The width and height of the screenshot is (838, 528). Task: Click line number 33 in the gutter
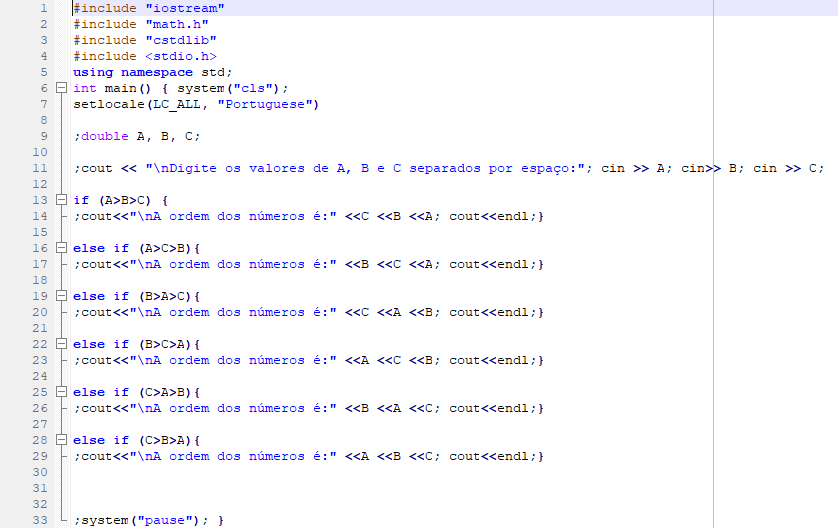40,520
